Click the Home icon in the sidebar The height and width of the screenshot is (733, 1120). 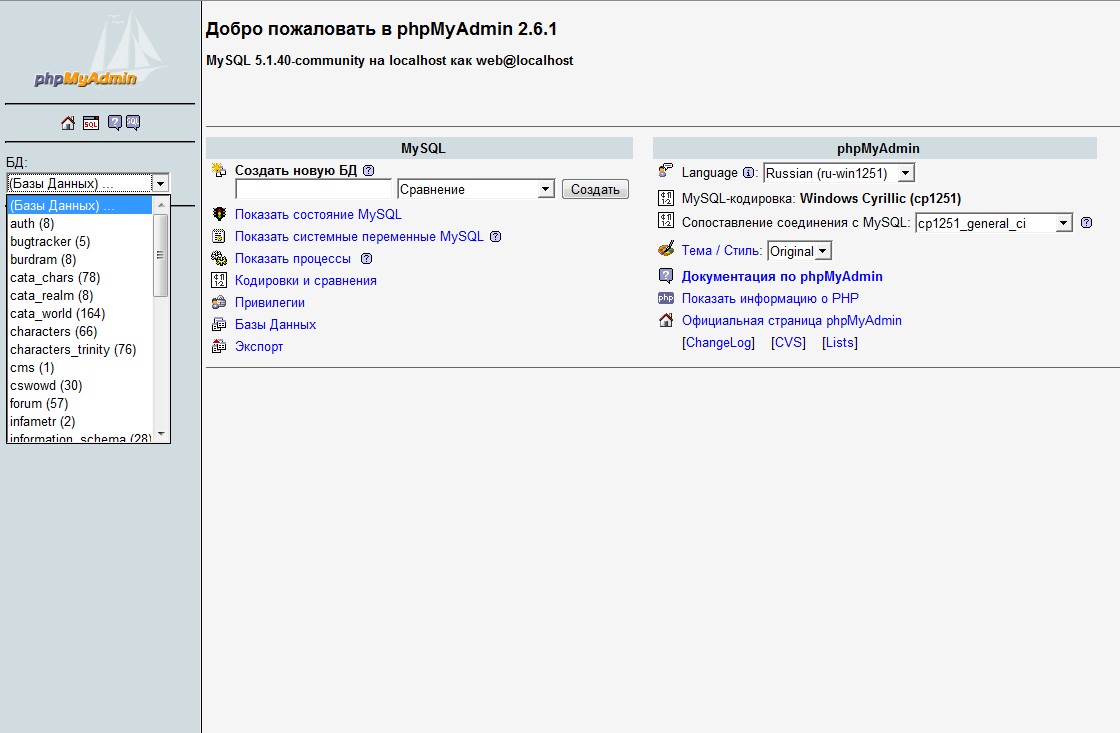tap(68, 123)
